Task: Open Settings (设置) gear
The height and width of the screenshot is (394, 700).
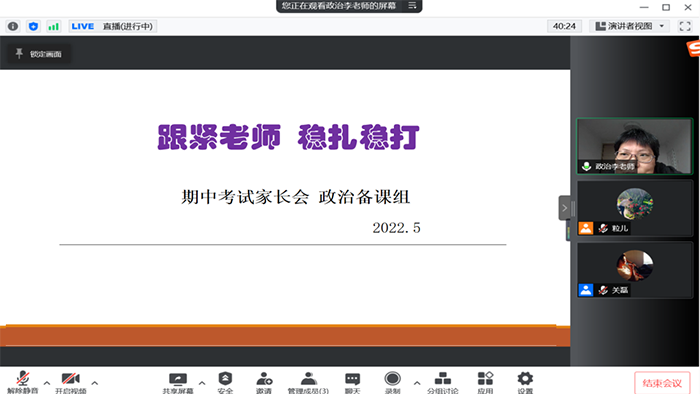Action: pos(525,383)
